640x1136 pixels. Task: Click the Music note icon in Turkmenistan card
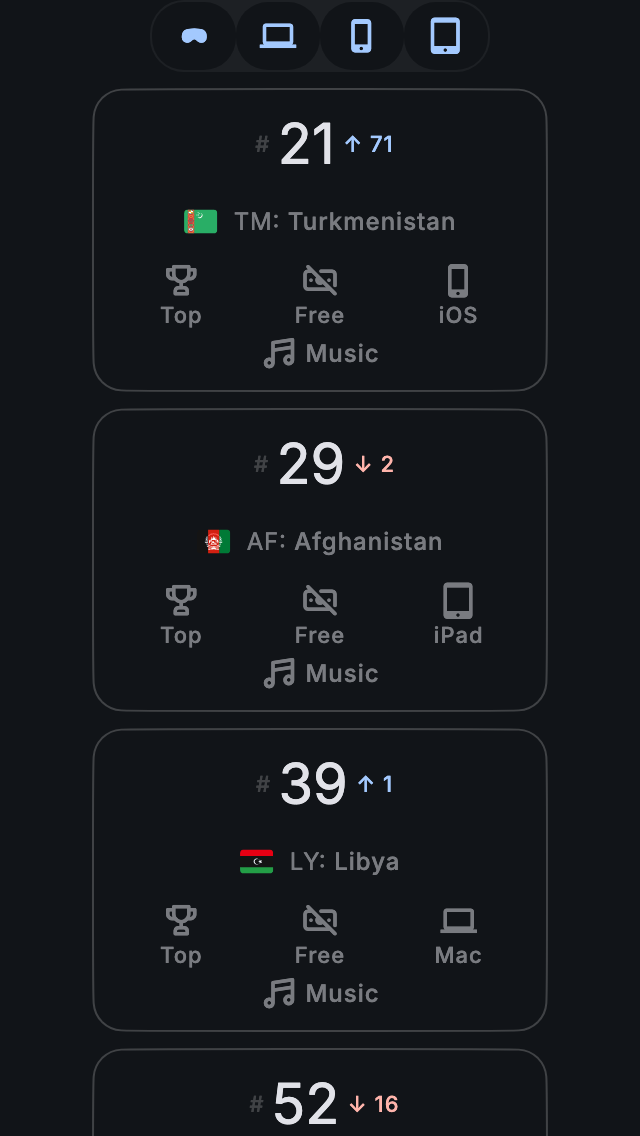click(280, 353)
